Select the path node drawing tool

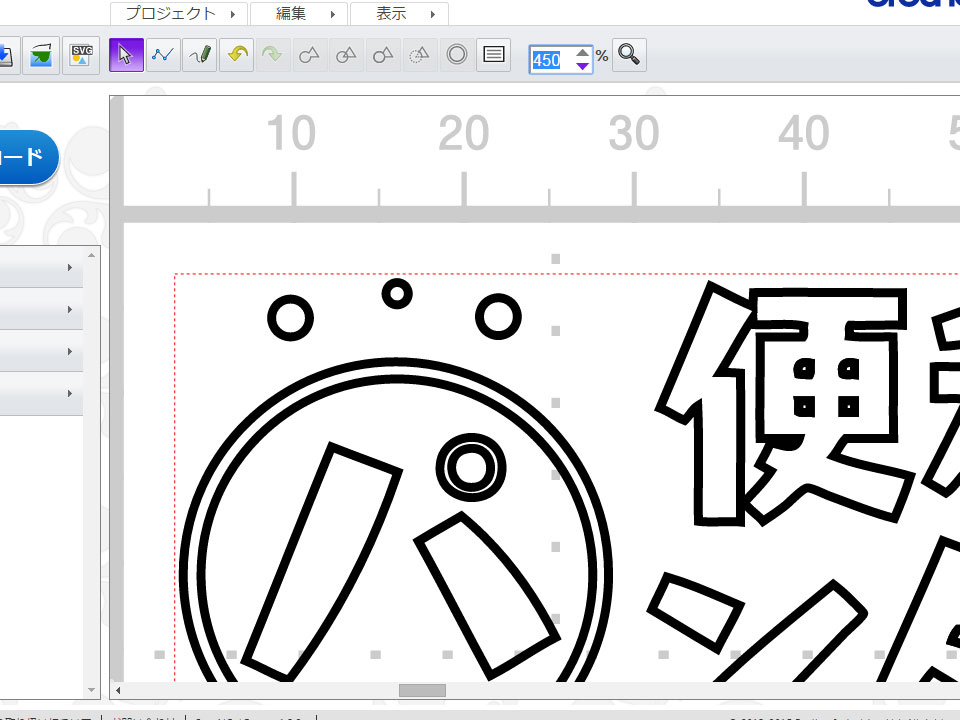point(163,55)
